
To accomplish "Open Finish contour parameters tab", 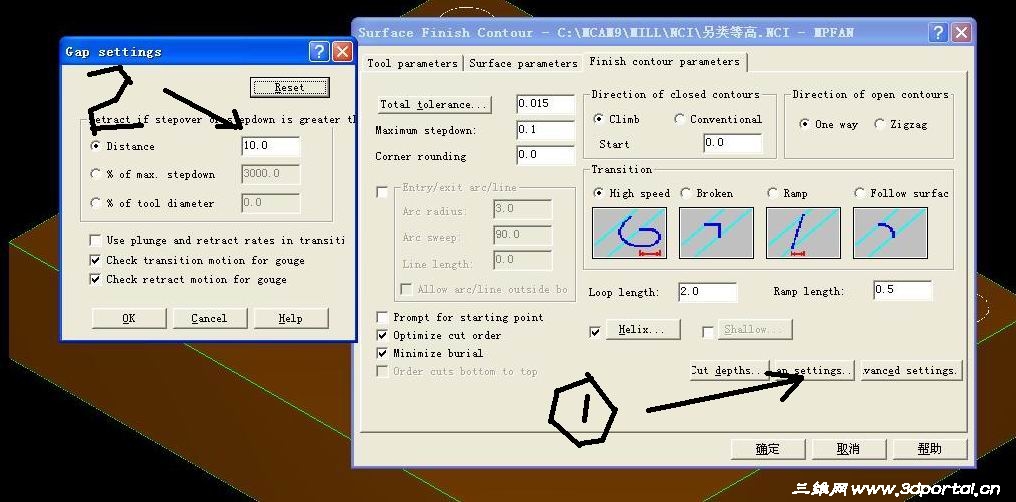I will [x=664, y=62].
